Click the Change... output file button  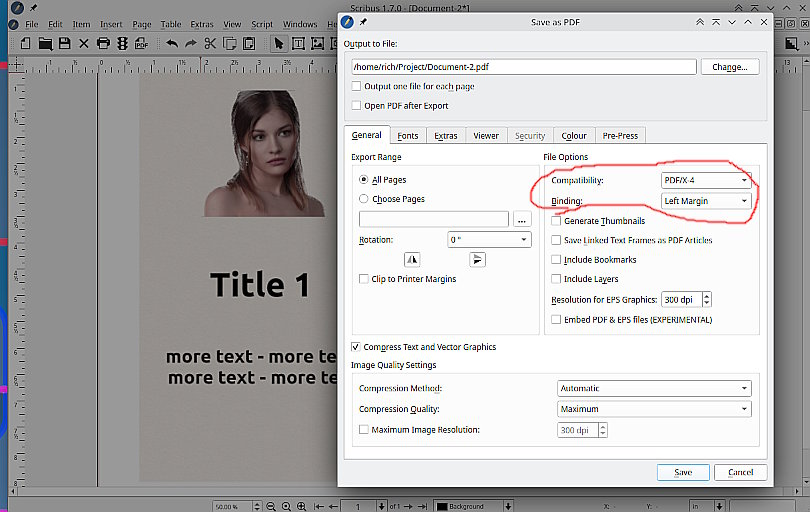pyautogui.click(x=729, y=67)
